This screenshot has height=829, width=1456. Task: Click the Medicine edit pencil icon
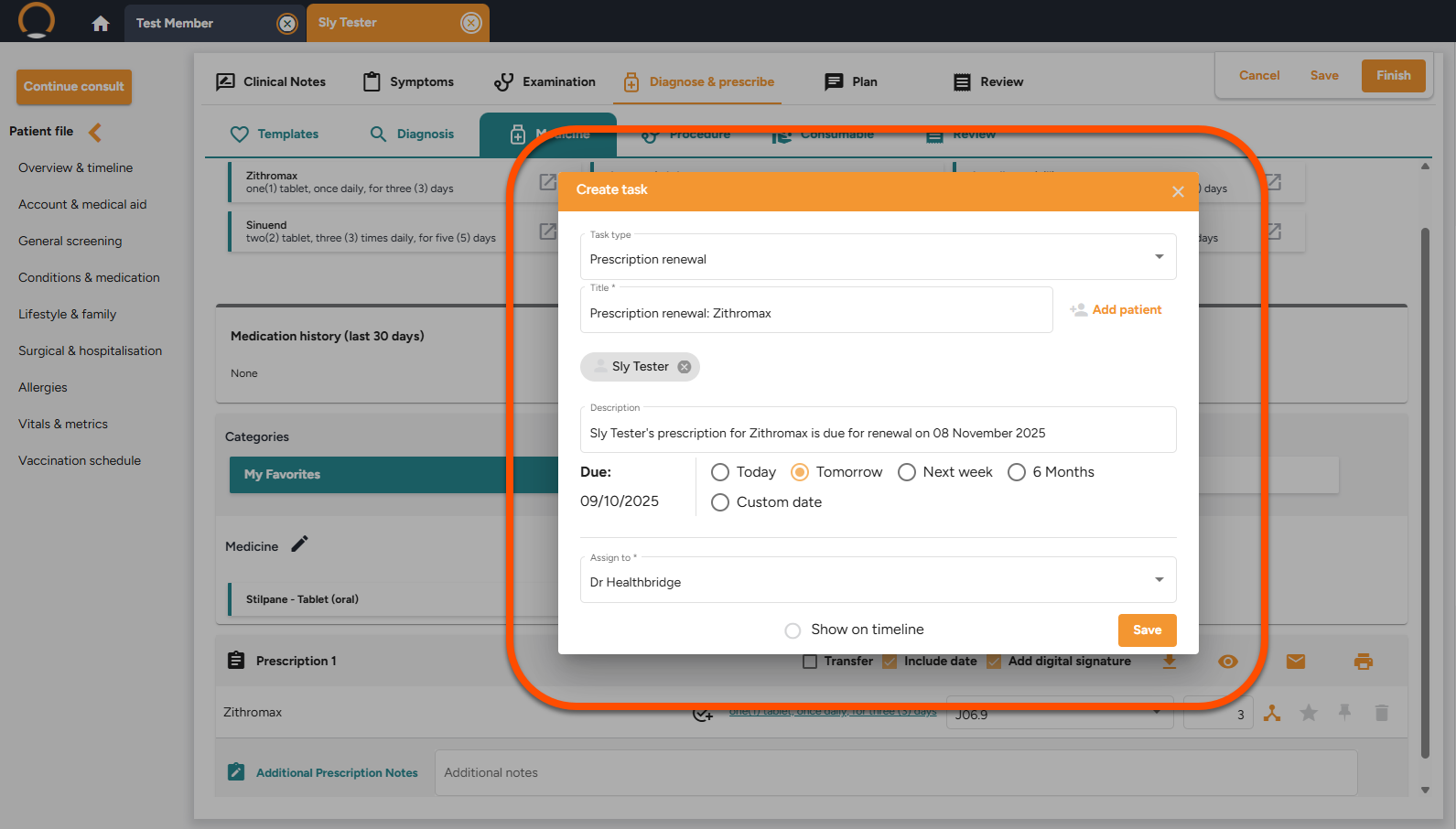click(300, 544)
